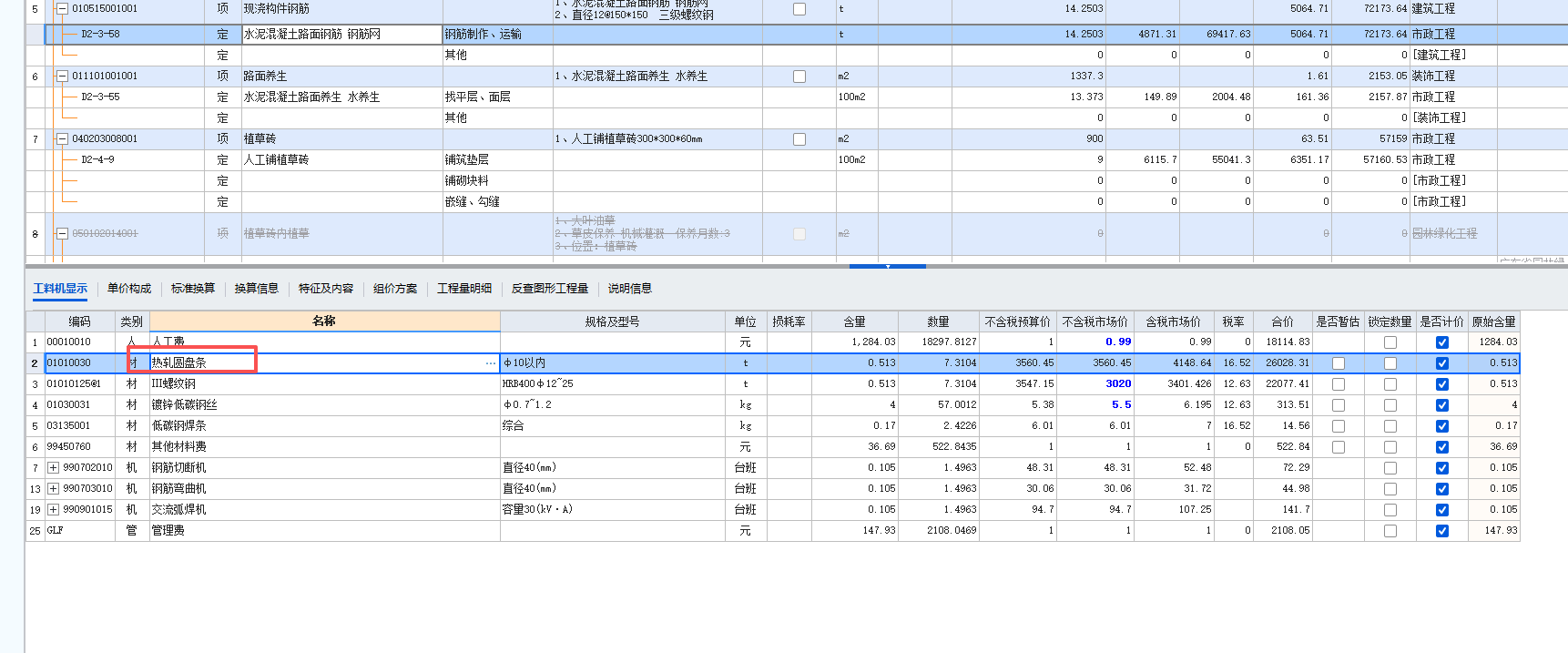
Task: Check 是否暂估 for 热轧圆盘条
Action: pyautogui.click(x=1339, y=363)
